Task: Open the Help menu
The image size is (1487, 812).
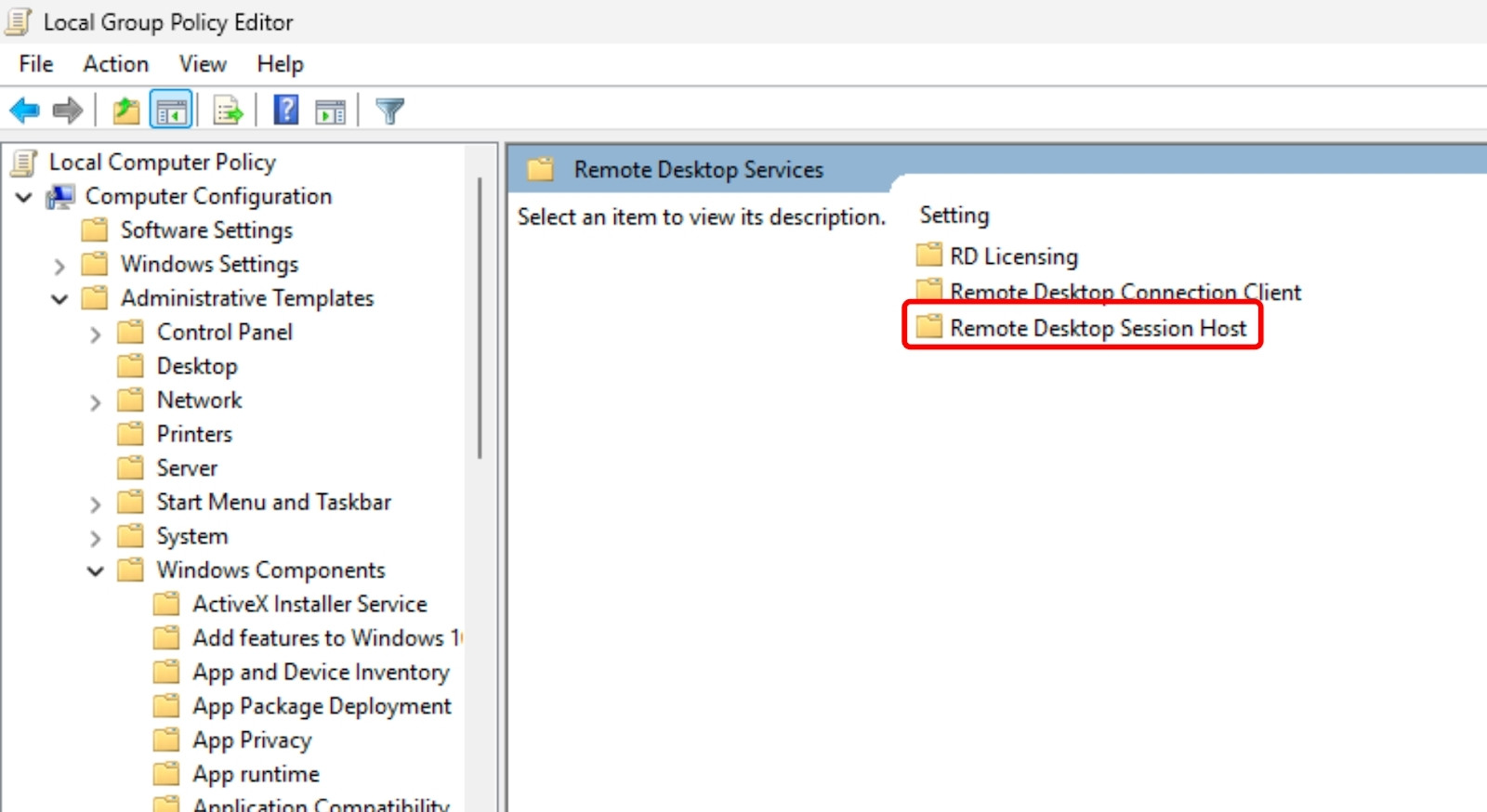Action: [x=280, y=64]
